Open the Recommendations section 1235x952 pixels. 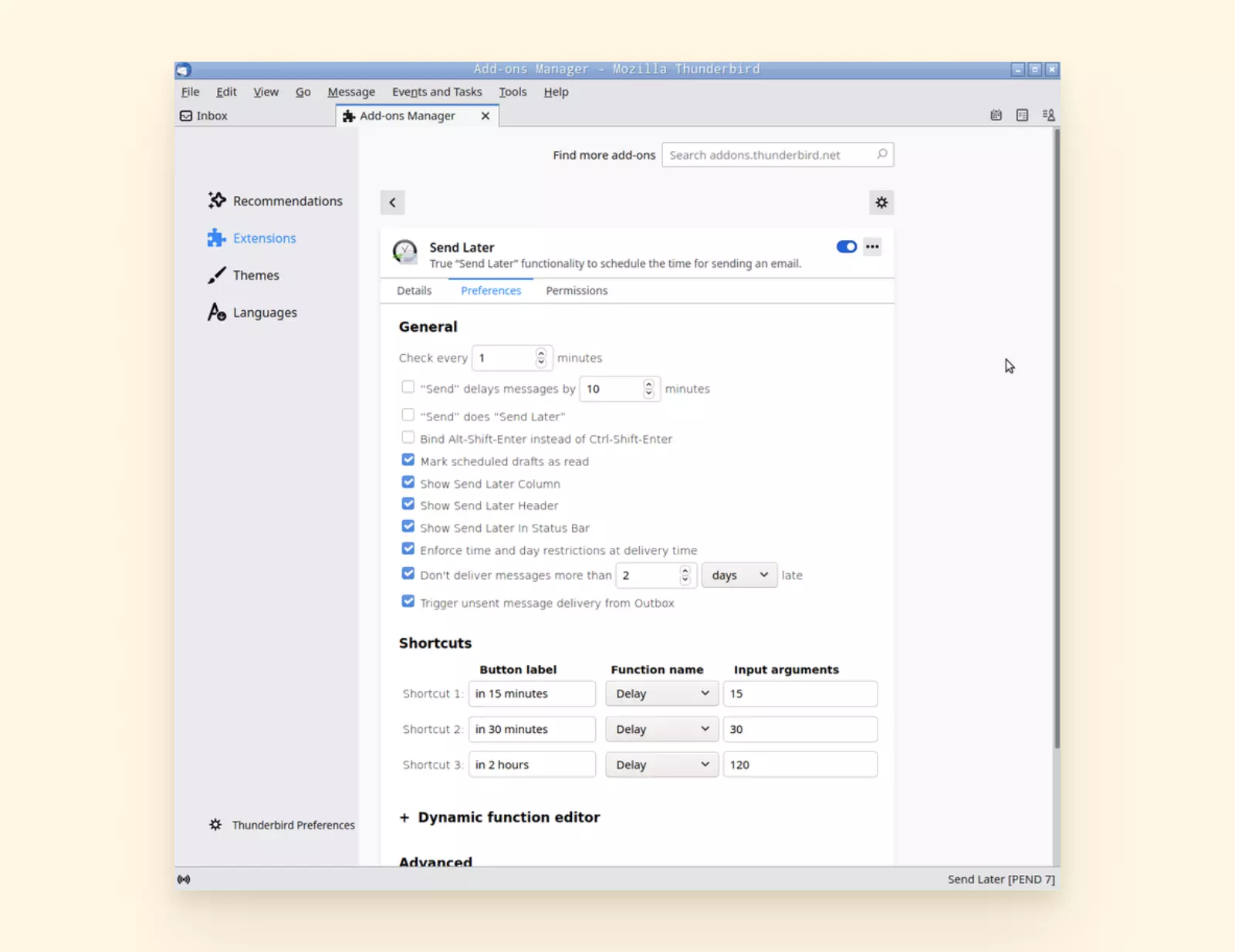click(x=275, y=201)
